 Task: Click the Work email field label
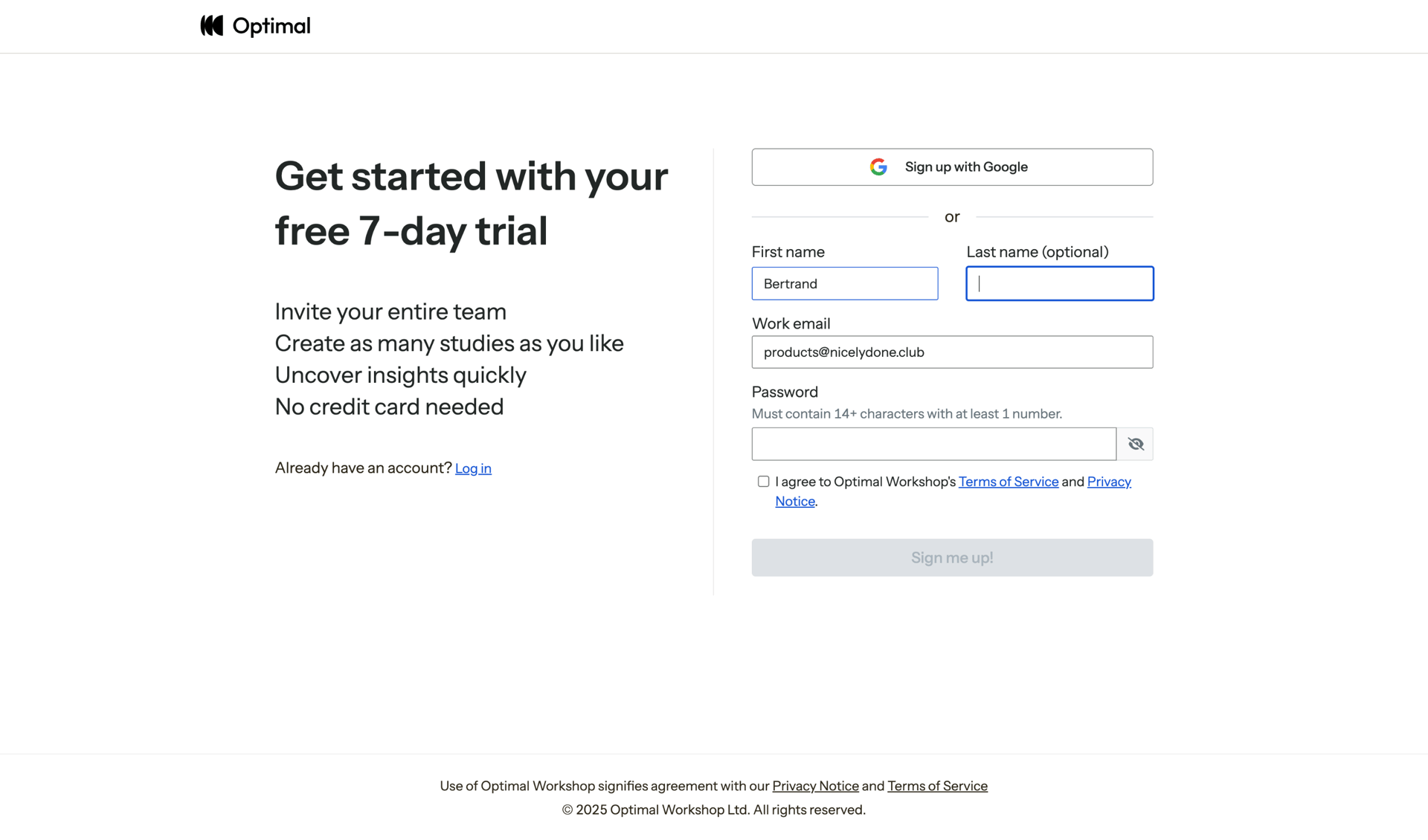click(791, 324)
